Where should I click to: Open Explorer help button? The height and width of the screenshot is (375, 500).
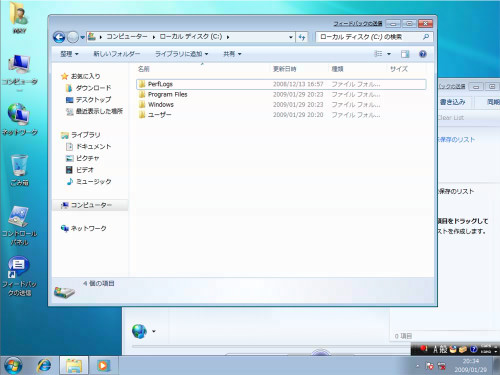tap(423, 54)
